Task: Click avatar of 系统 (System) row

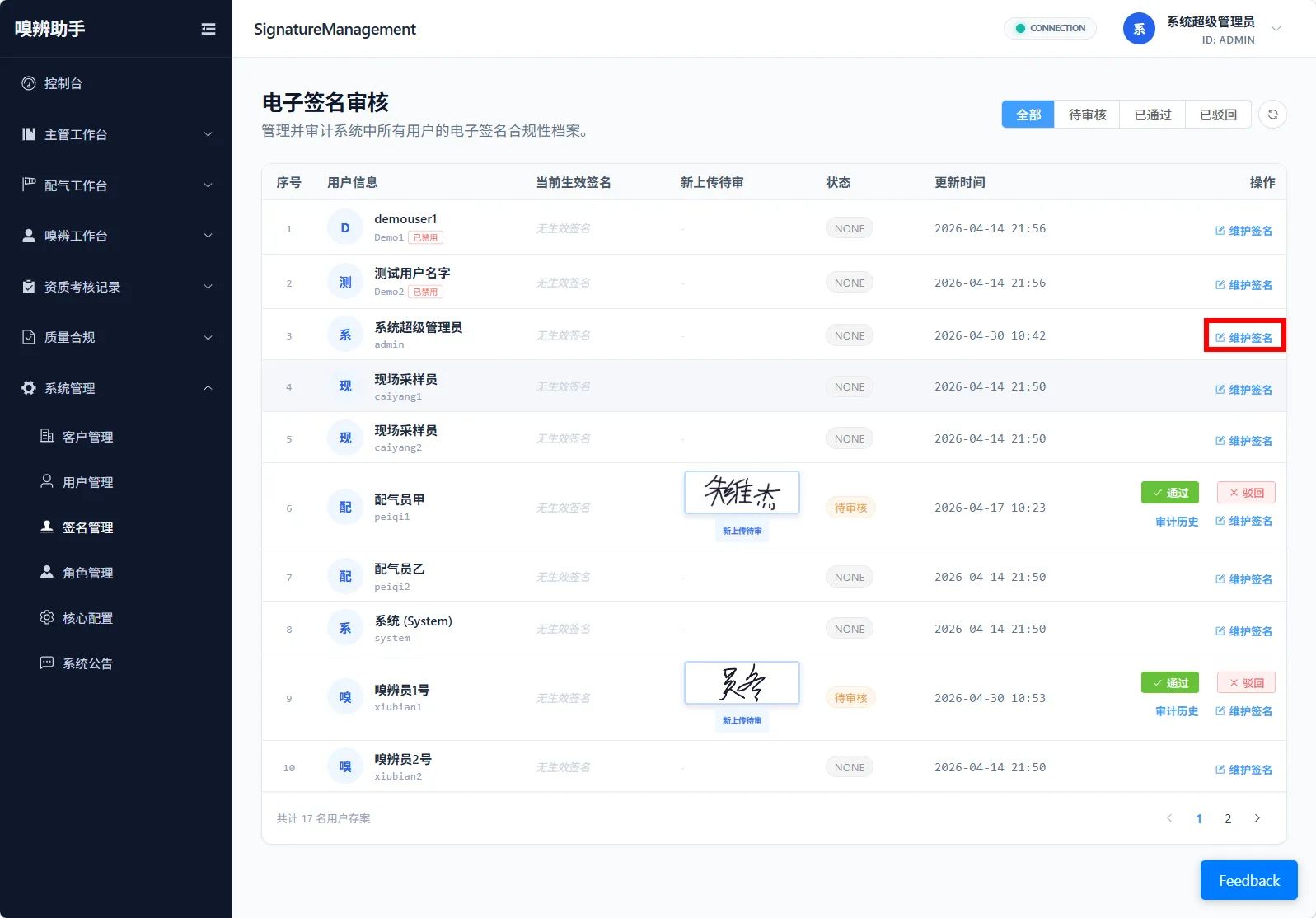Action: pyautogui.click(x=345, y=628)
